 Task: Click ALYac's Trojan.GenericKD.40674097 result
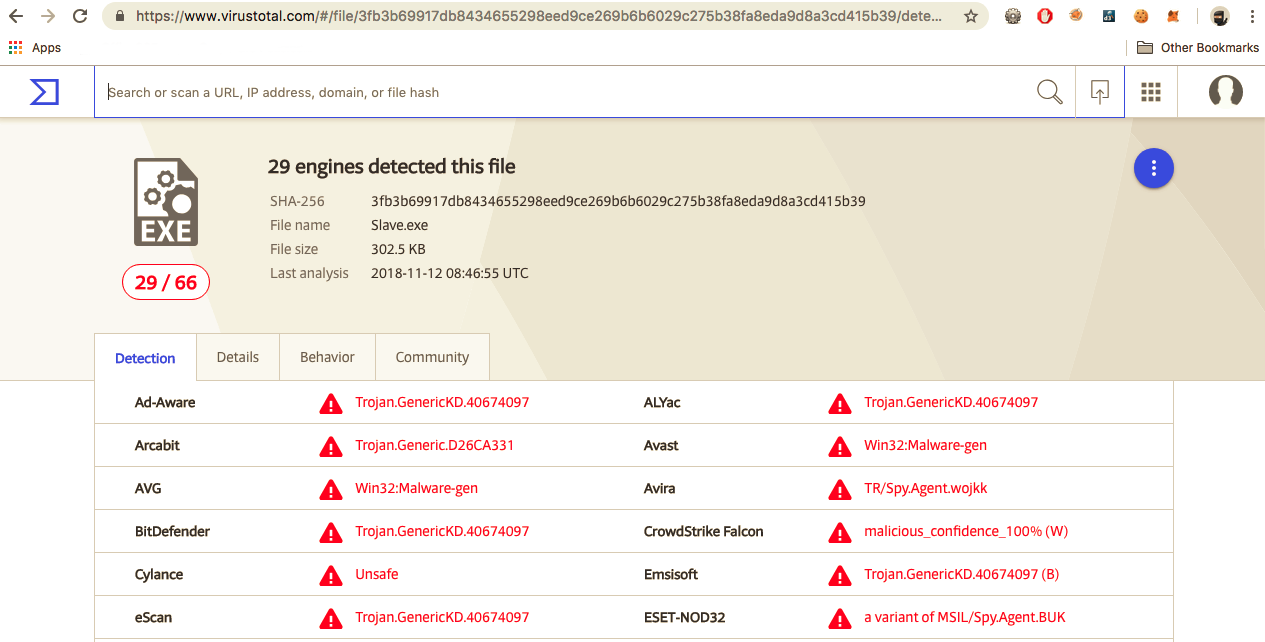click(951, 402)
